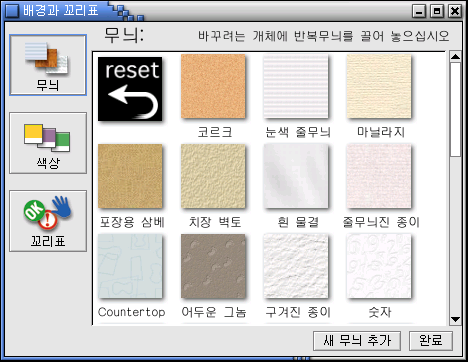Open the 무늬 patterns panel icon
Image resolution: width=468 pixels, height=362 pixels.
click(x=48, y=65)
